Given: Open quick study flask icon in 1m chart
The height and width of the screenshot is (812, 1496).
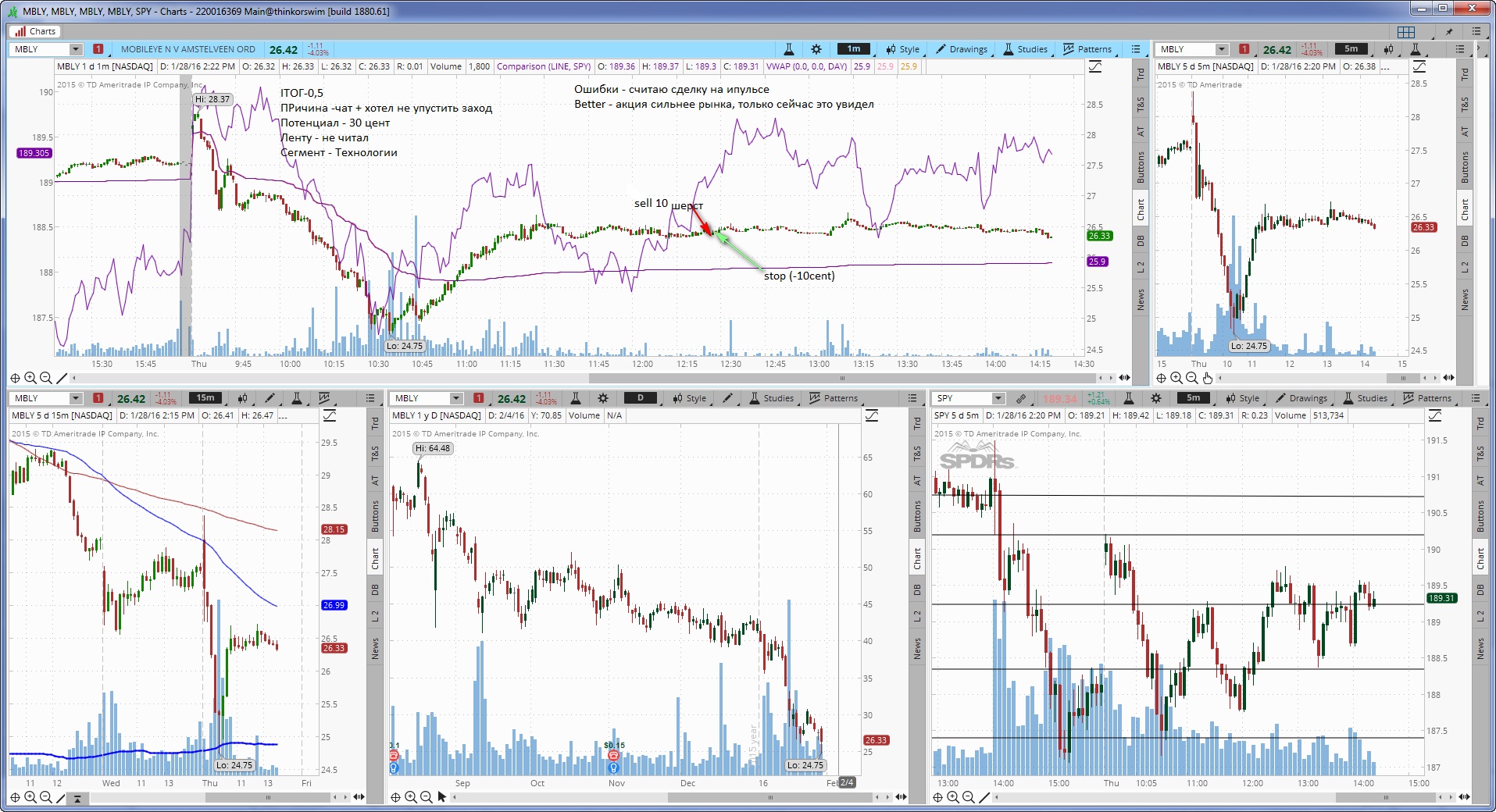Looking at the screenshot, I should click(789, 49).
